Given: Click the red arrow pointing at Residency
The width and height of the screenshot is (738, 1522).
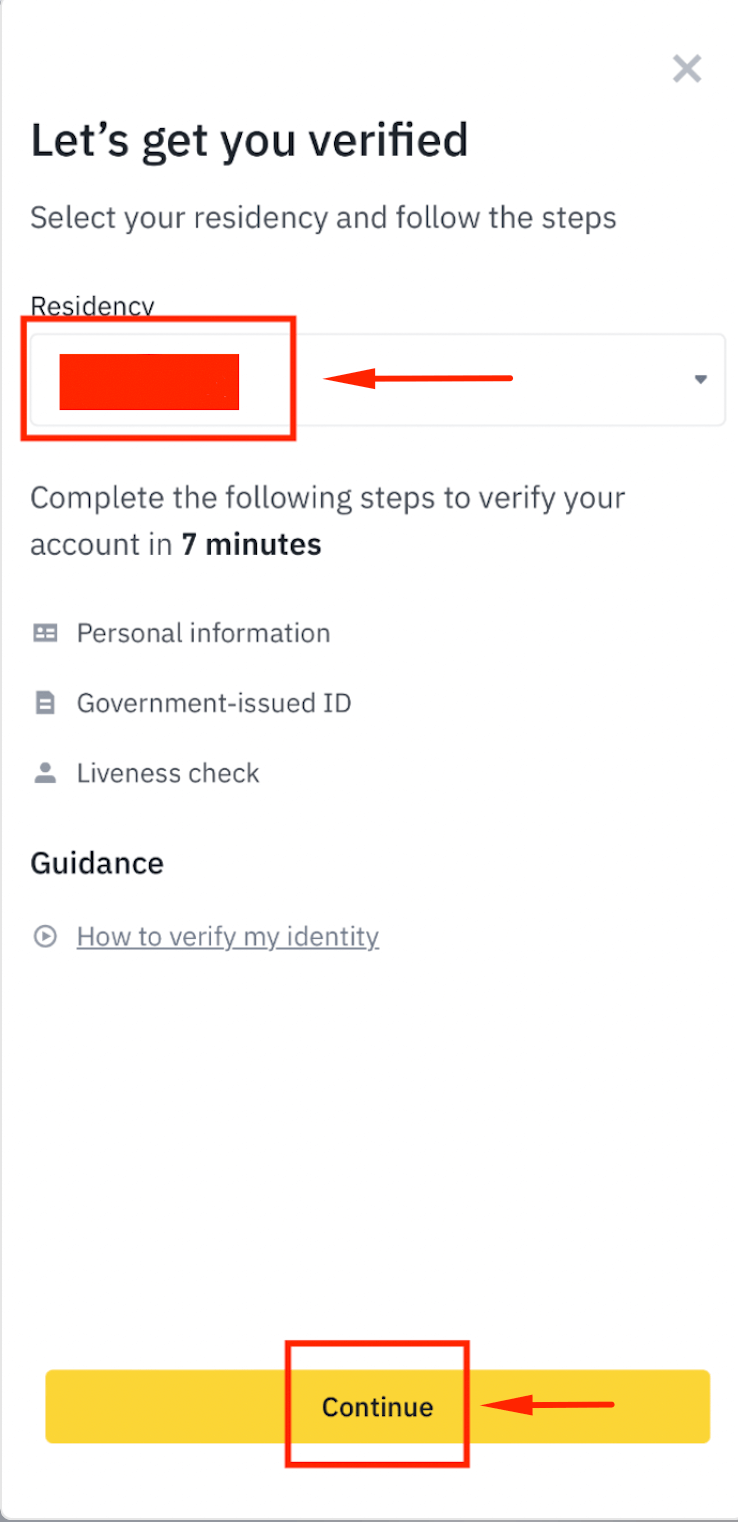Looking at the screenshot, I should point(420,378).
